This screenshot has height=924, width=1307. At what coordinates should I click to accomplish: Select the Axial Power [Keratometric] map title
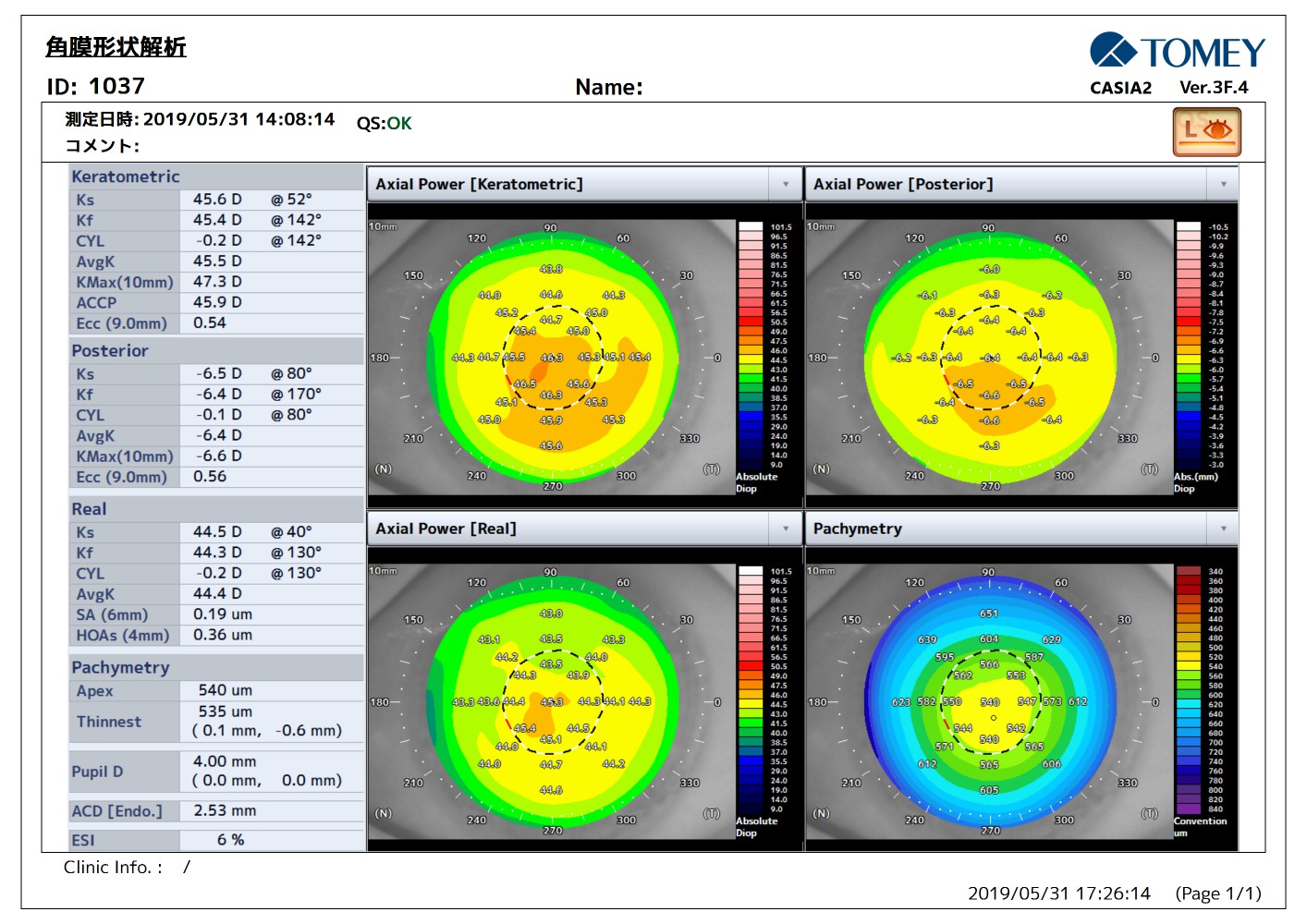click(x=479, y=184)
